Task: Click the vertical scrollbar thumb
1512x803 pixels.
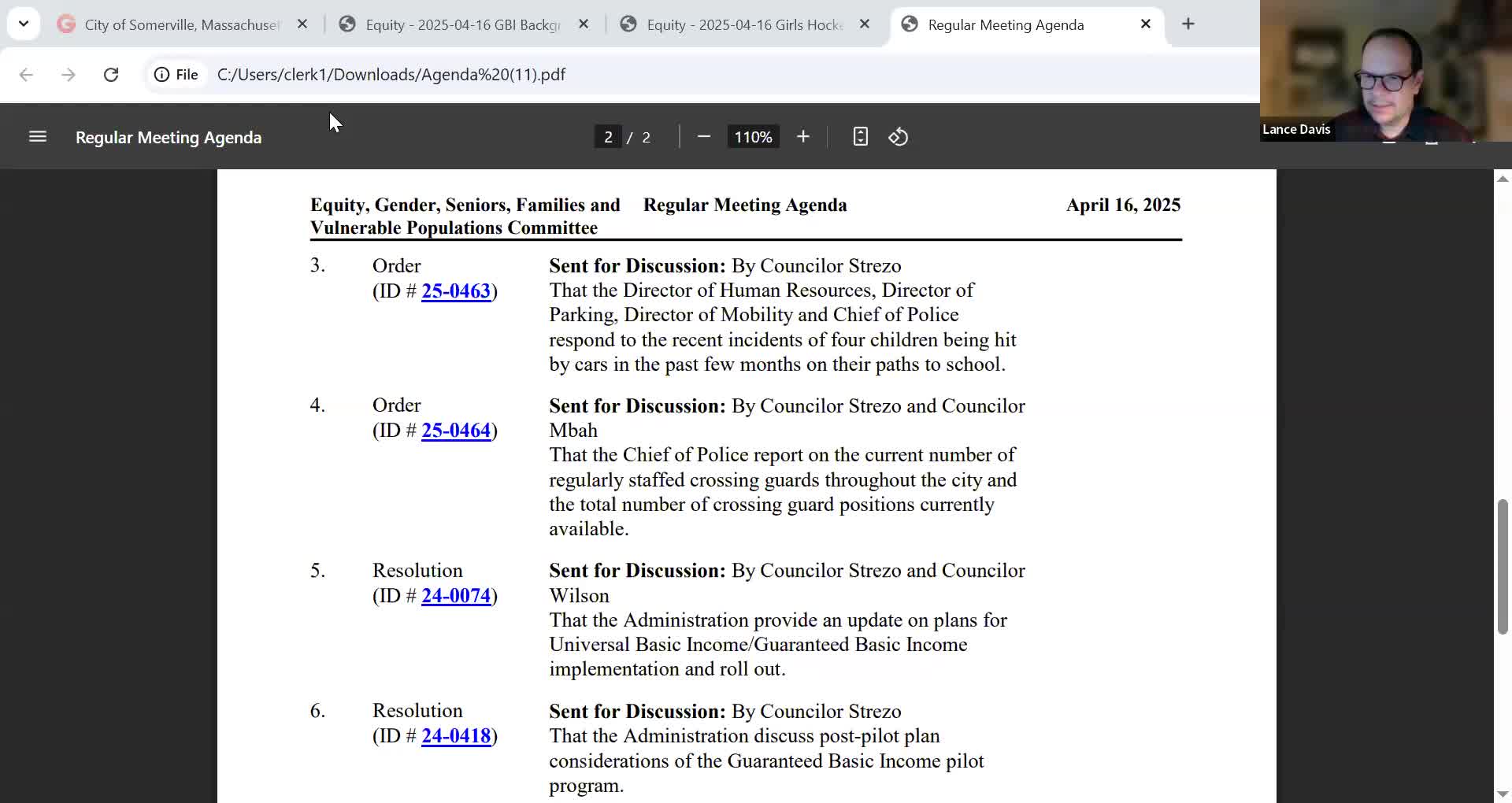Action: (x=1503, y=567)
